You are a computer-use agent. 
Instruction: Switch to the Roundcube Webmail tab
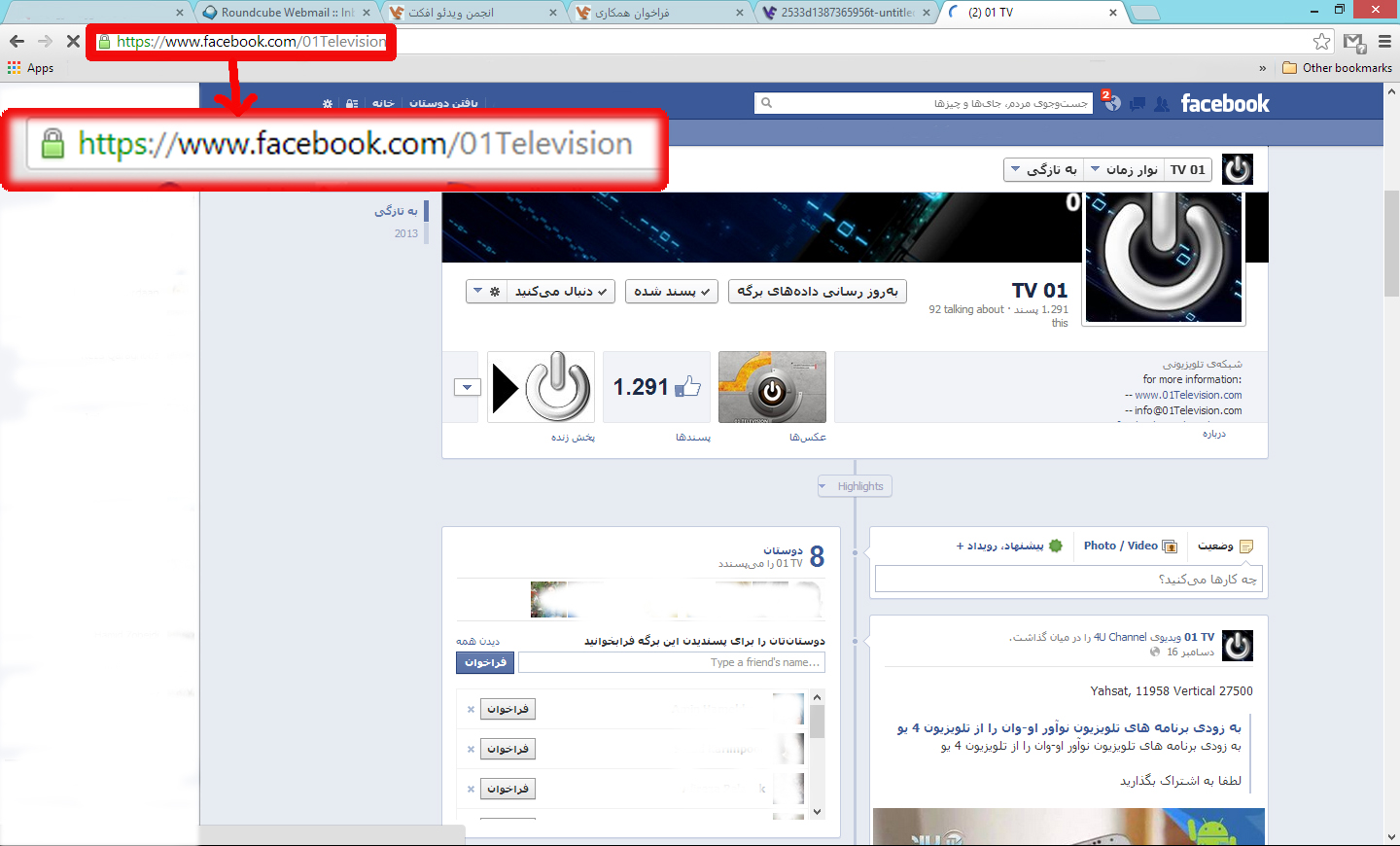click(287, 13)
